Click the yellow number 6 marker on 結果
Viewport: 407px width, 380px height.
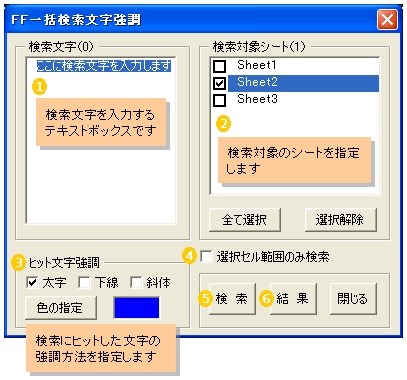coord(266,298)
